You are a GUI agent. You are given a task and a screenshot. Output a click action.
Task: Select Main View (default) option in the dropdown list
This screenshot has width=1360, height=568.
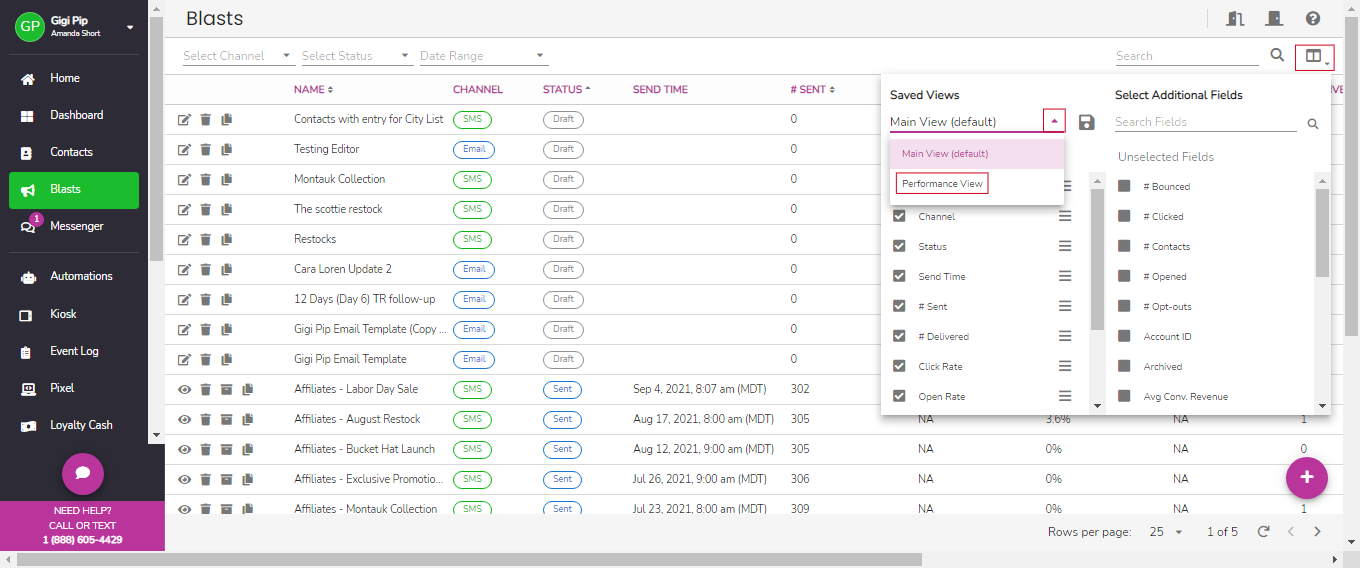click(x=977, y=154)
